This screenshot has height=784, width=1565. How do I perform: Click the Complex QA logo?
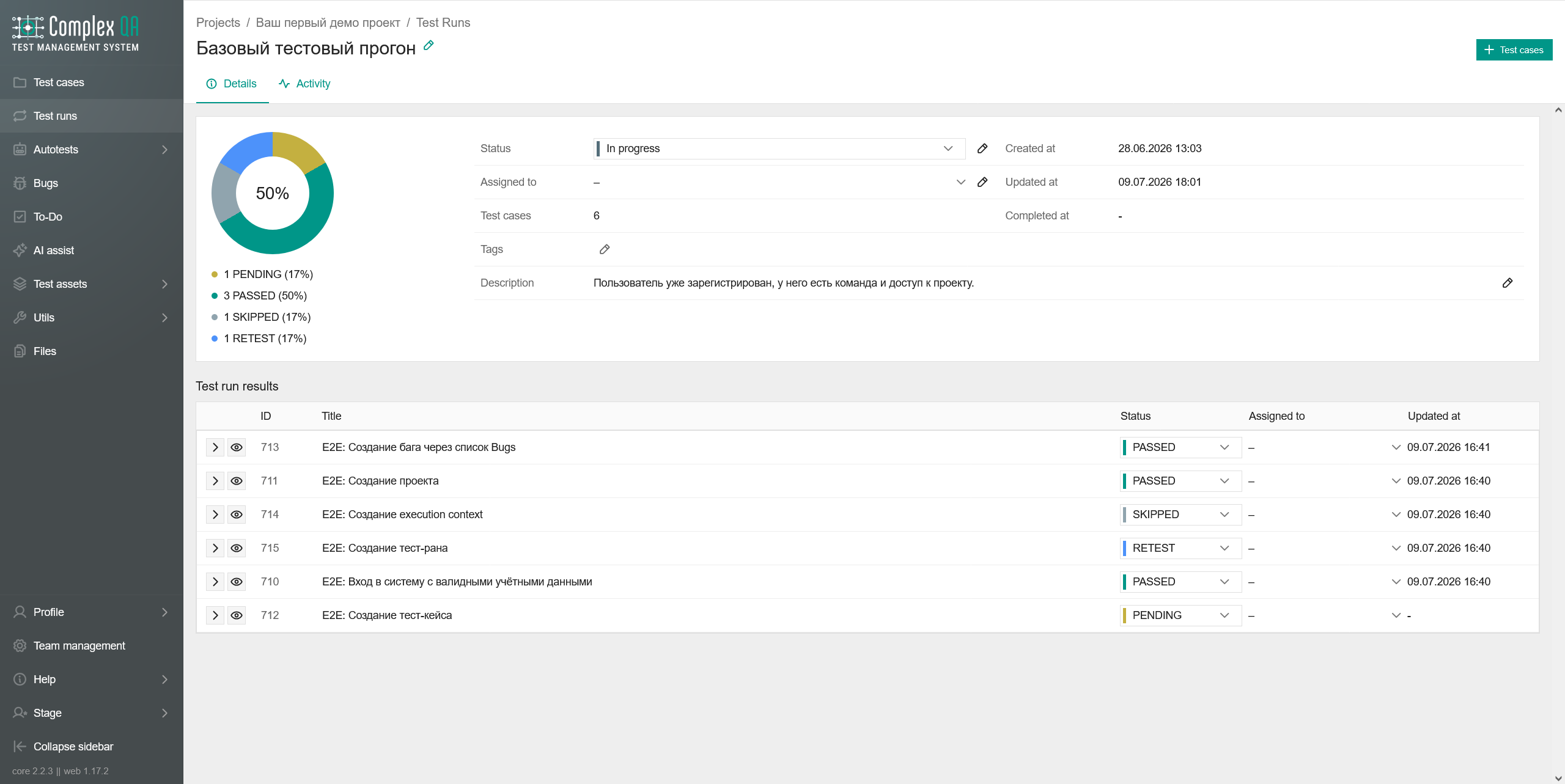75,33
